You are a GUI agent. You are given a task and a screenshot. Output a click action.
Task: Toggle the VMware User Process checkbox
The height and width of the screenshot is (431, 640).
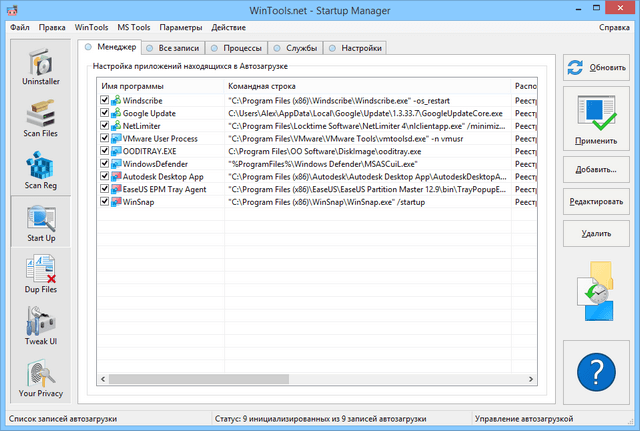104,138
